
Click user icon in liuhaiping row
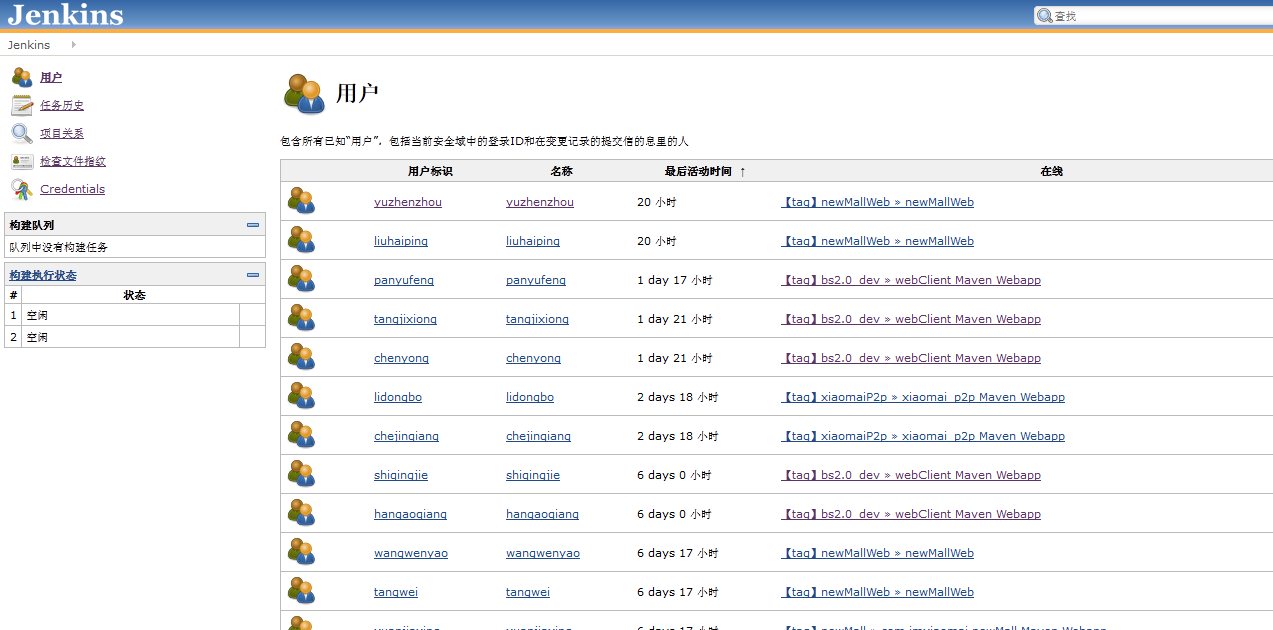301,240
